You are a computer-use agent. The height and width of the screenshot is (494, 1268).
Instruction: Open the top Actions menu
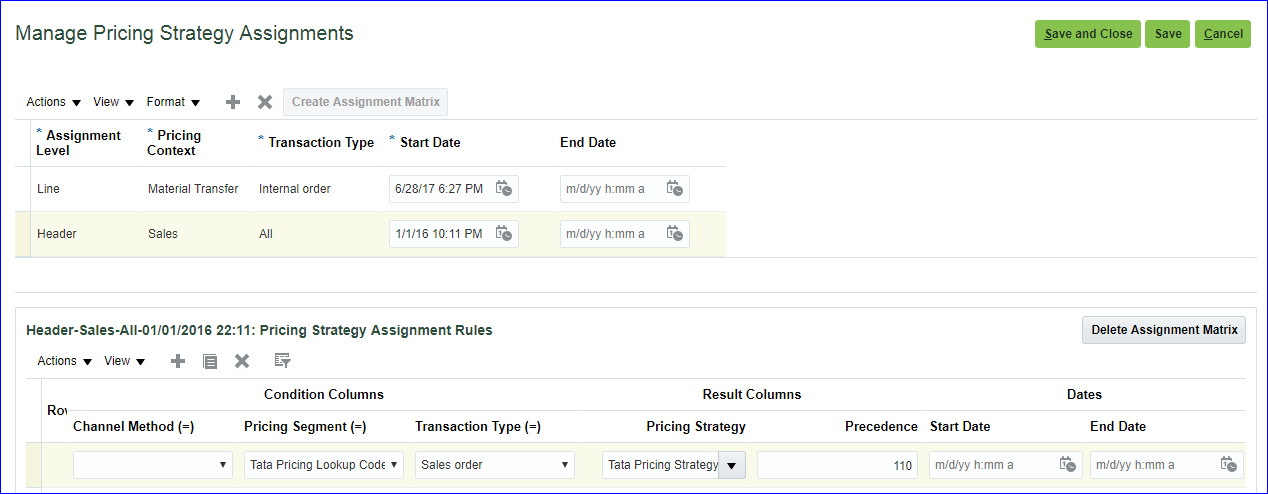[x=53, y=102]
